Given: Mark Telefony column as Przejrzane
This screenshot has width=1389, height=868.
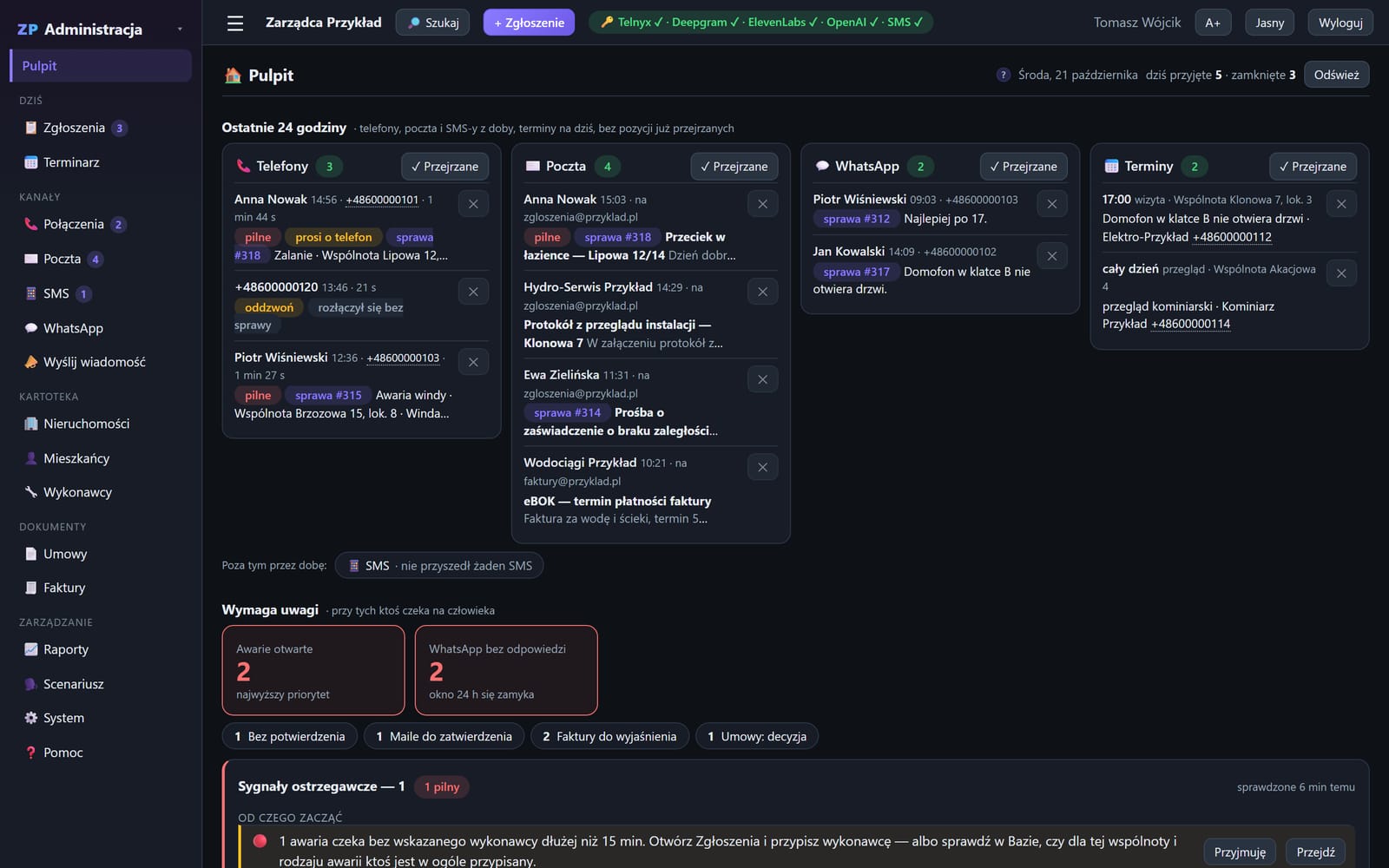Looking at the screenshot, I should [x=444, y=167].
